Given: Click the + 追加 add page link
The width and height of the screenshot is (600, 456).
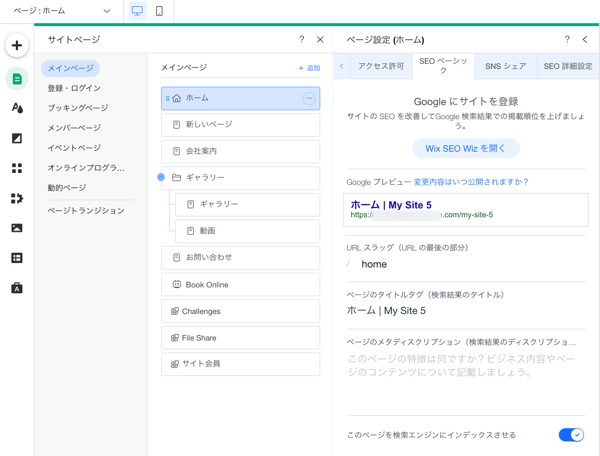Looking at the screenshot, I should click(x=309, y=68).
